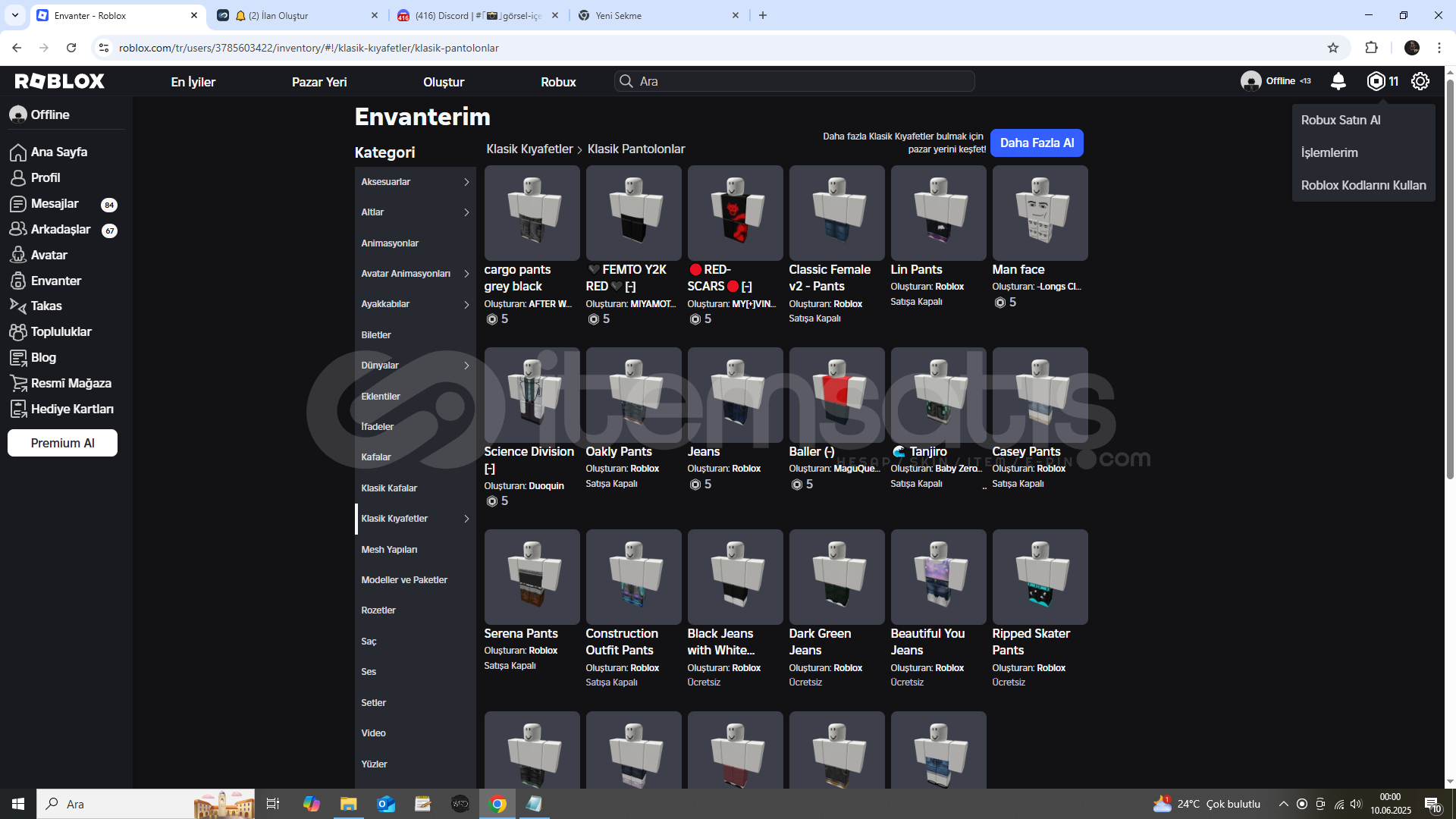Click the browser address bar URL
1456x819 pixels.
pos(309,48)
